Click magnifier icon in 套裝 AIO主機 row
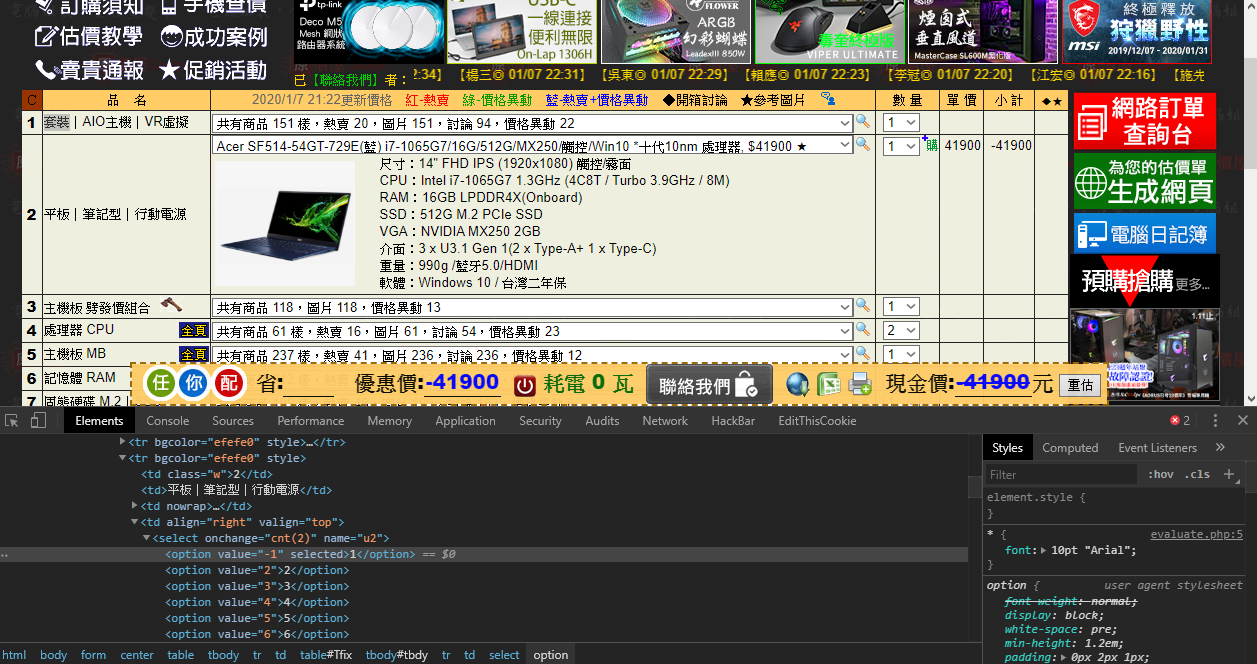This screenshot has height=664, width=1257. (862, 122)
